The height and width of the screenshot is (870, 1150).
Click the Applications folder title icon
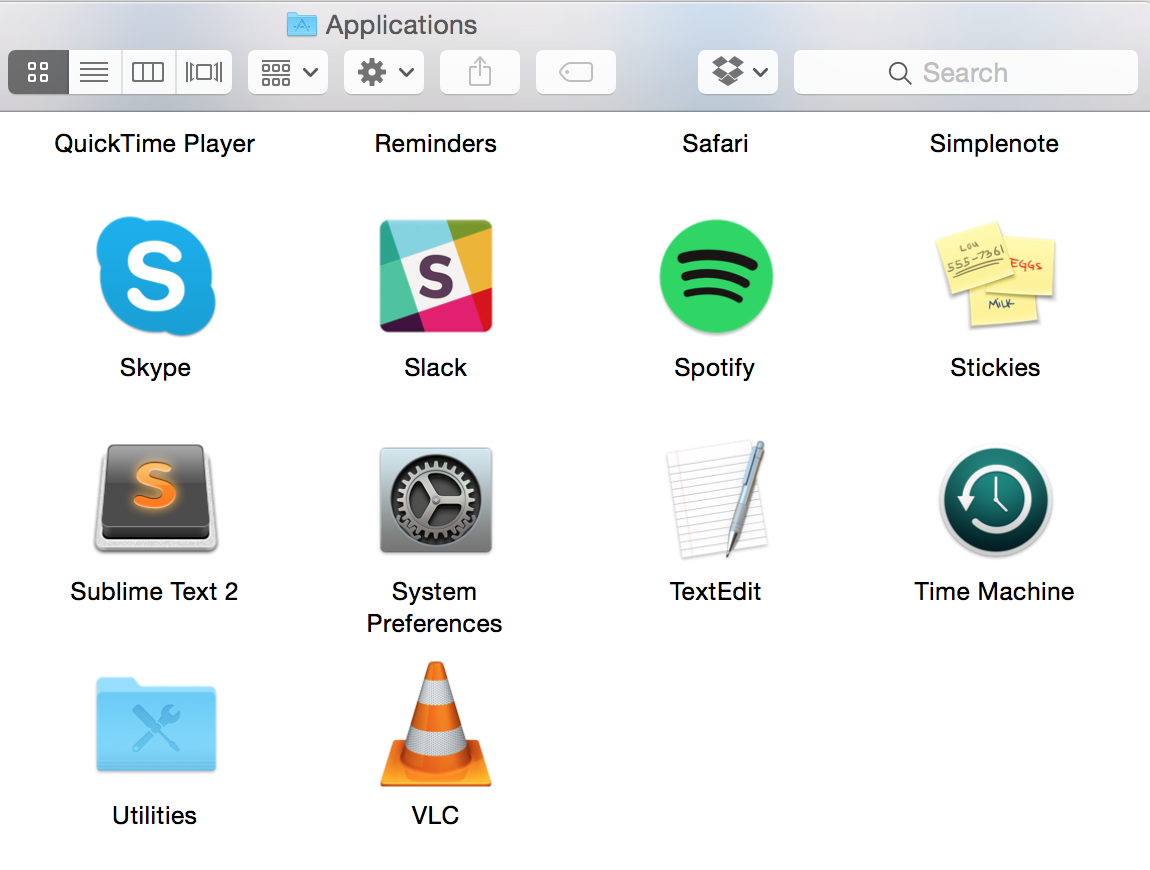[x=301, y=25]
